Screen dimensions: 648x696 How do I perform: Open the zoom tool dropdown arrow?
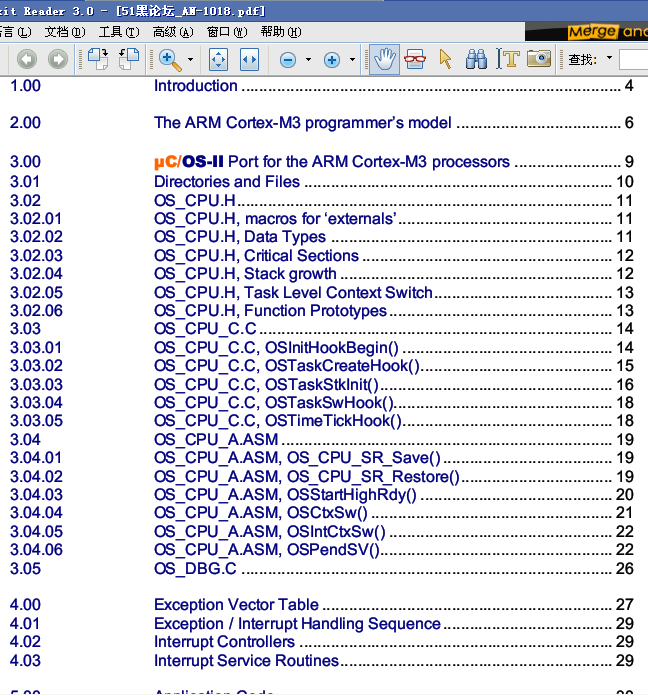click(x=190, y=59)
